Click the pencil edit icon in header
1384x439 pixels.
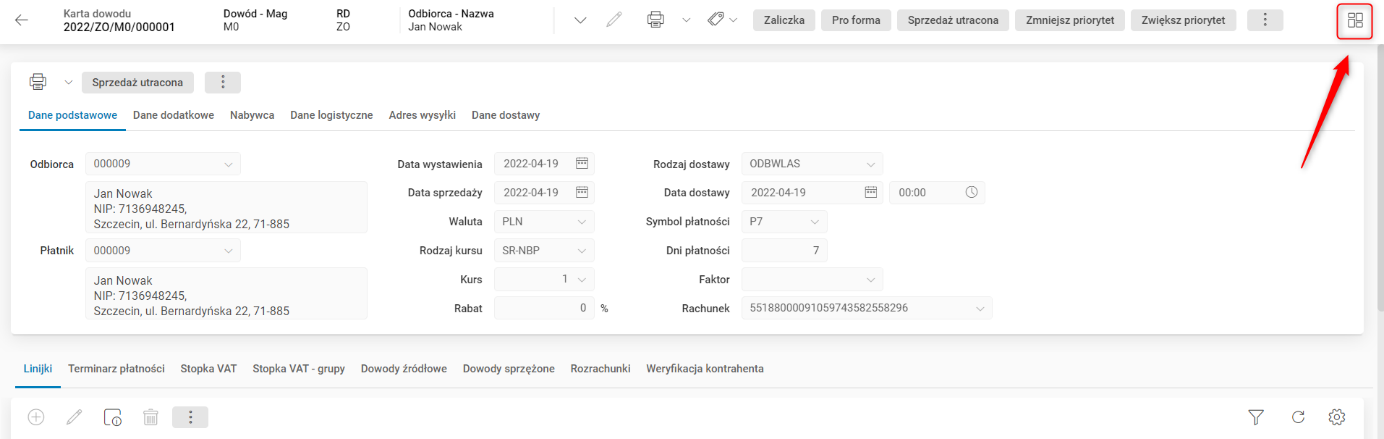(x=615, y=20)
